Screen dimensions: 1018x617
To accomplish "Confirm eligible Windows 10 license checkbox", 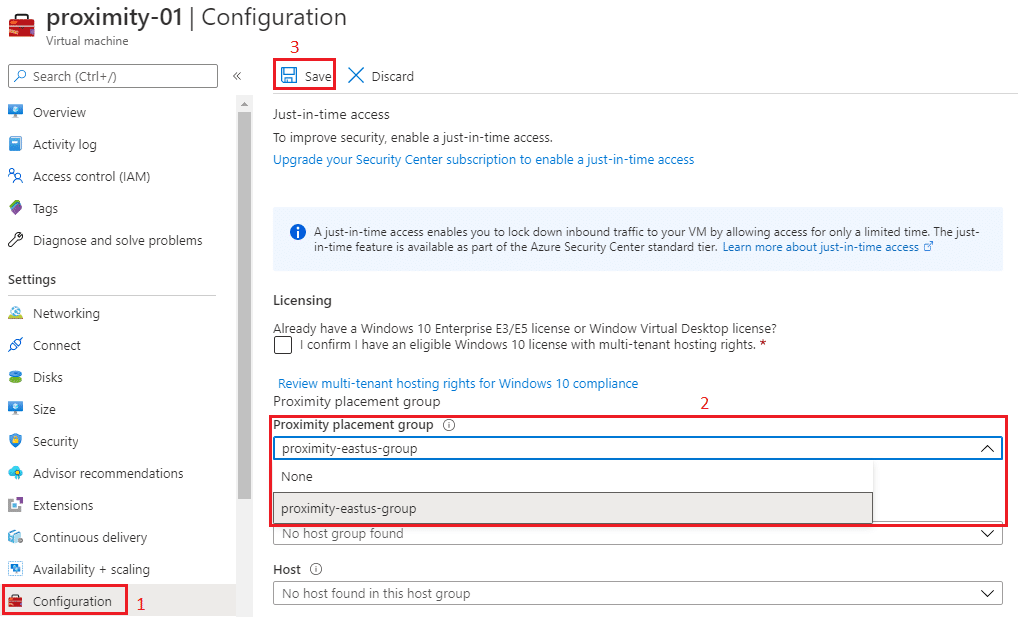I will point(283,345).
